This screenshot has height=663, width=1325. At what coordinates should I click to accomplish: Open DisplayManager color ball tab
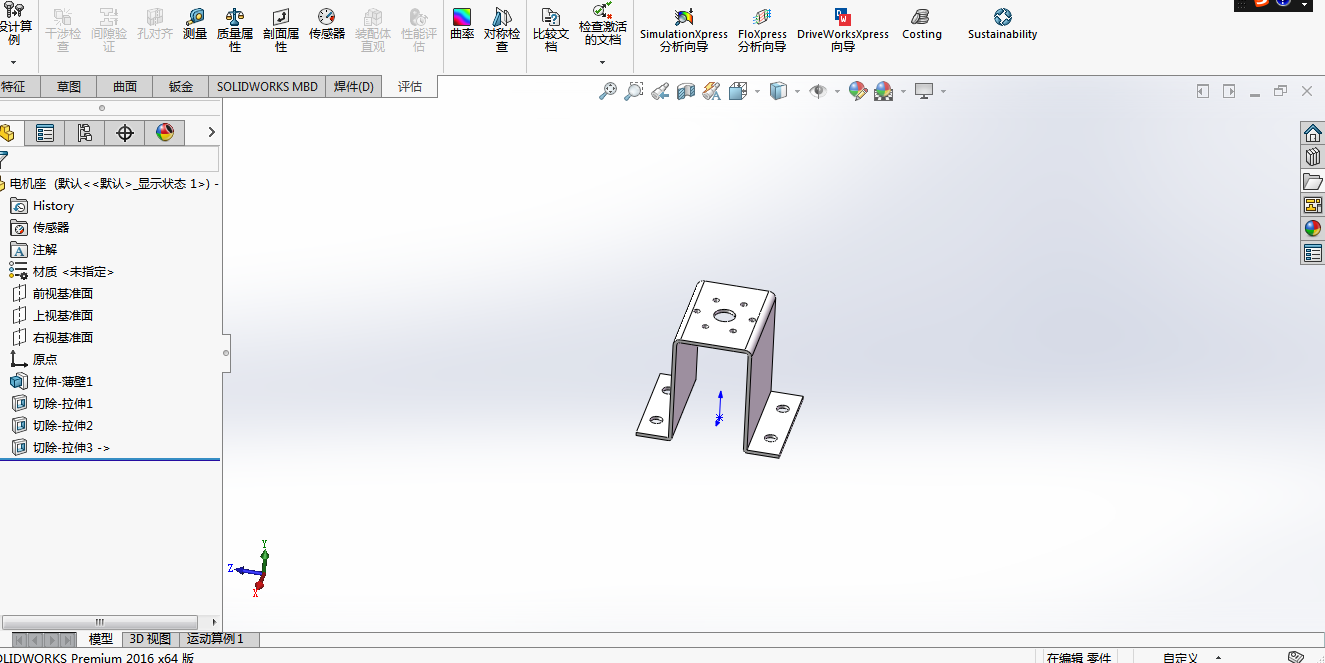coord(165,133)
